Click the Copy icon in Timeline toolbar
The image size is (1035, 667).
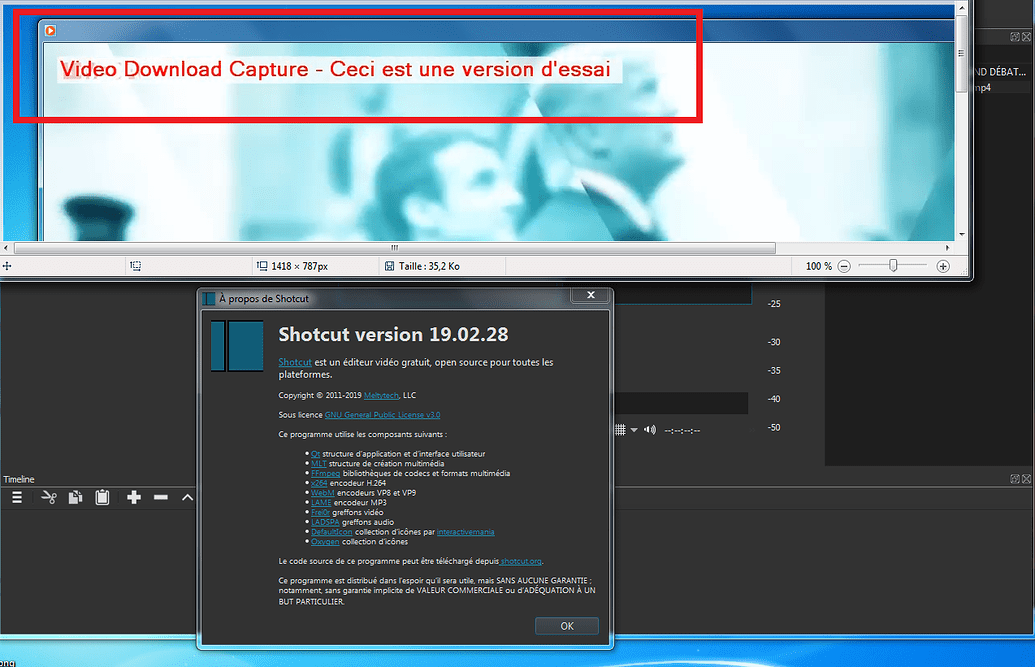click(x=75, y=497)
